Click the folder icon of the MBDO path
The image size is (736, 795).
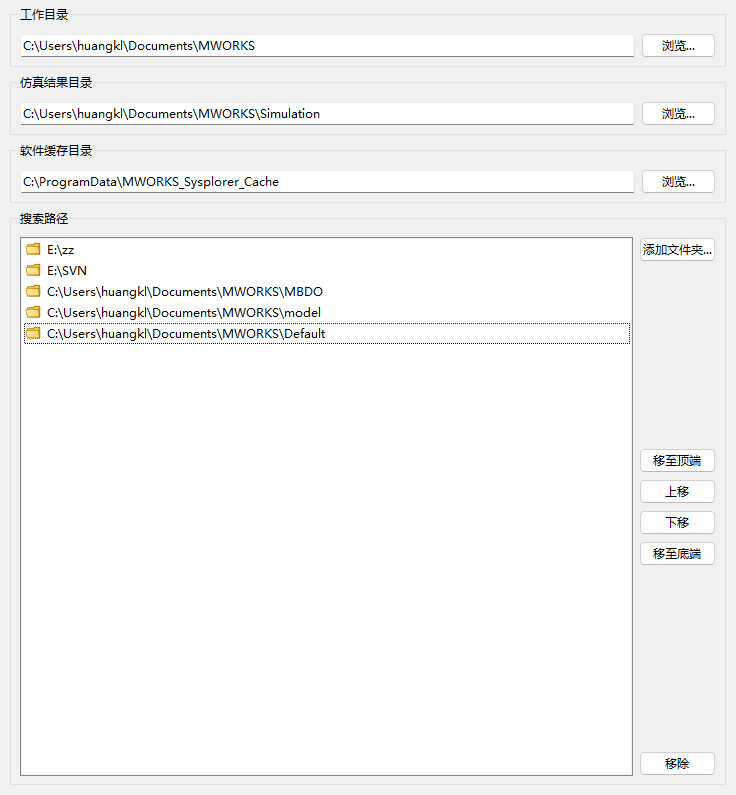click(x=33, y=292)
